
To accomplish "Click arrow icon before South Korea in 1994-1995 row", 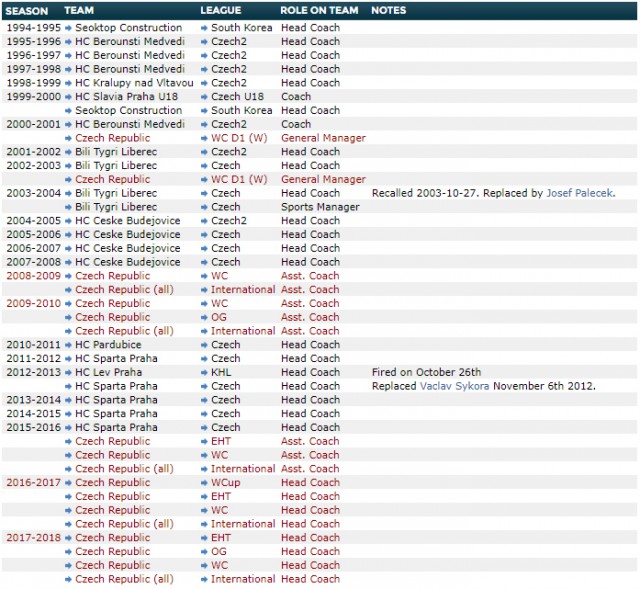I will click(204, 28).
